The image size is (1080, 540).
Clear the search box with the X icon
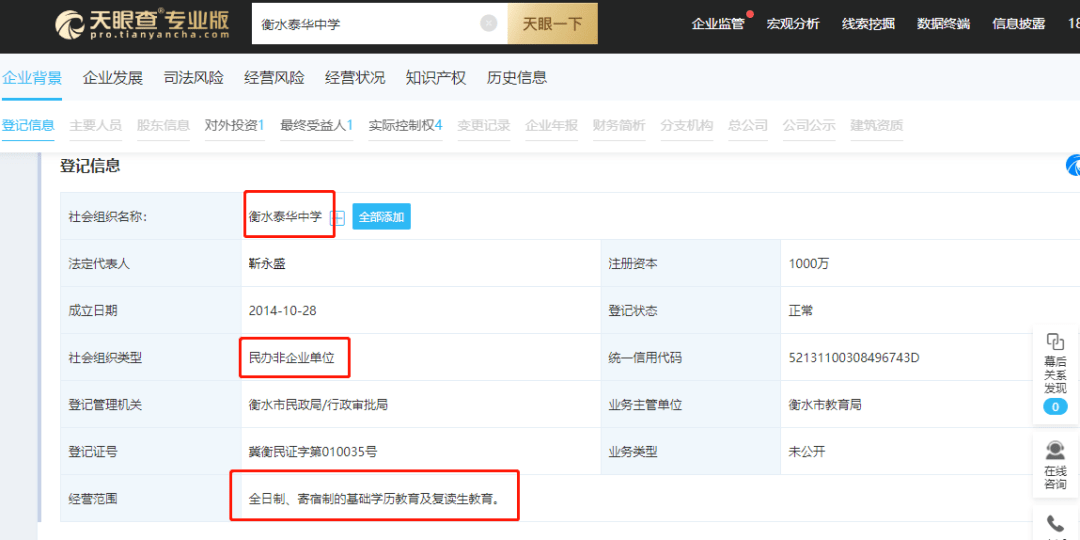[488, 23]
